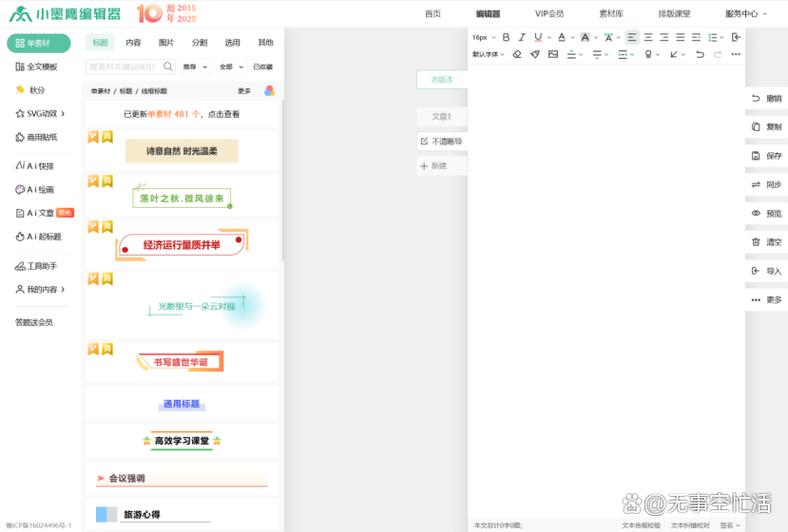
Task: Toggle bold formatting in editor toolbar
Action: (506, 37)
